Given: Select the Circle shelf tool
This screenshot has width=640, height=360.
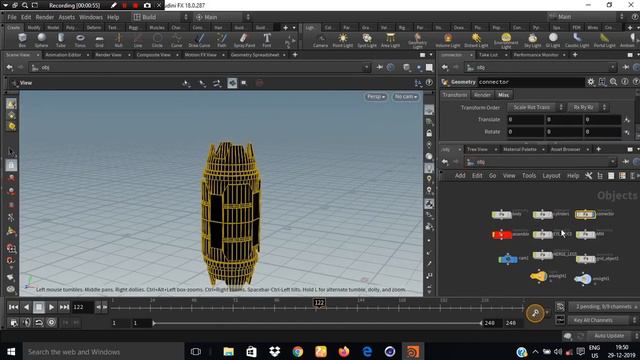Looking at the screenshot, I should (x=157, y=40).
